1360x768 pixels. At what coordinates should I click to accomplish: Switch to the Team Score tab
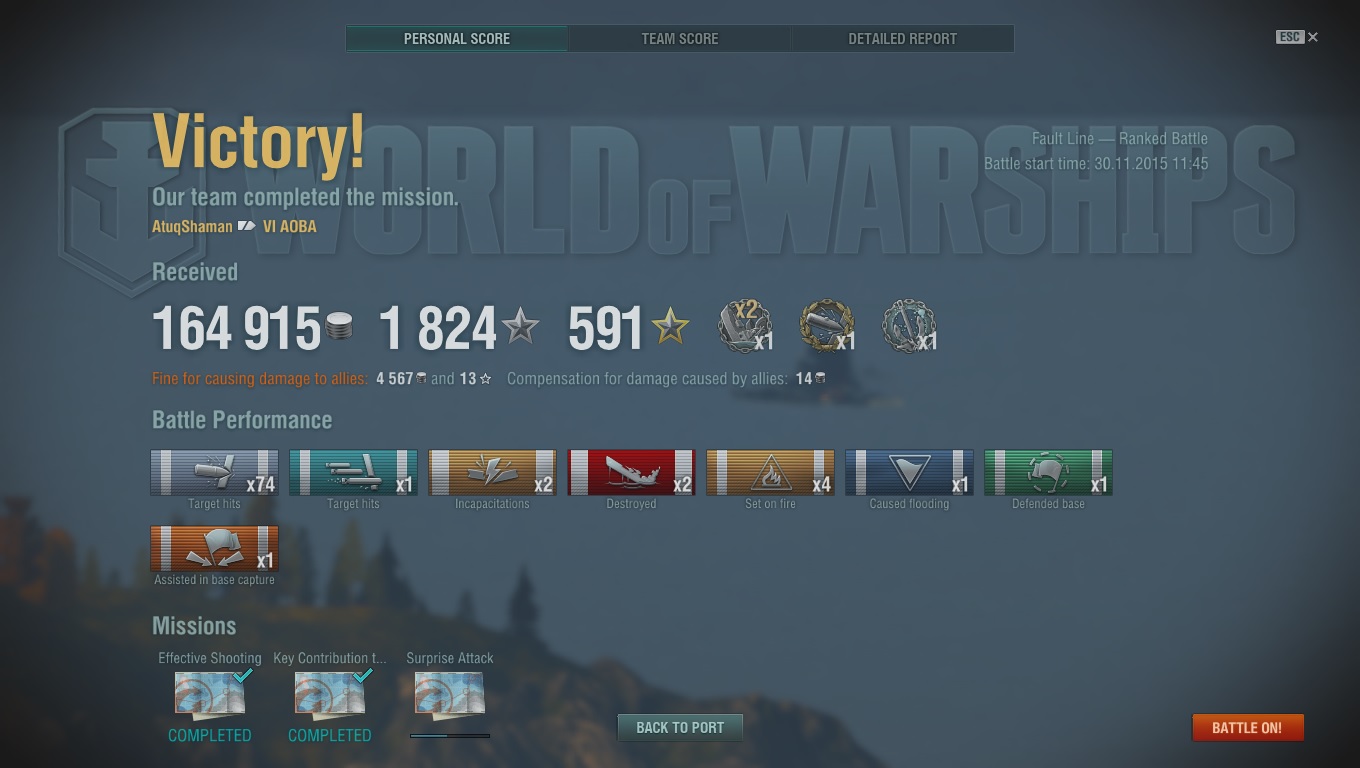tap(680, 39)
